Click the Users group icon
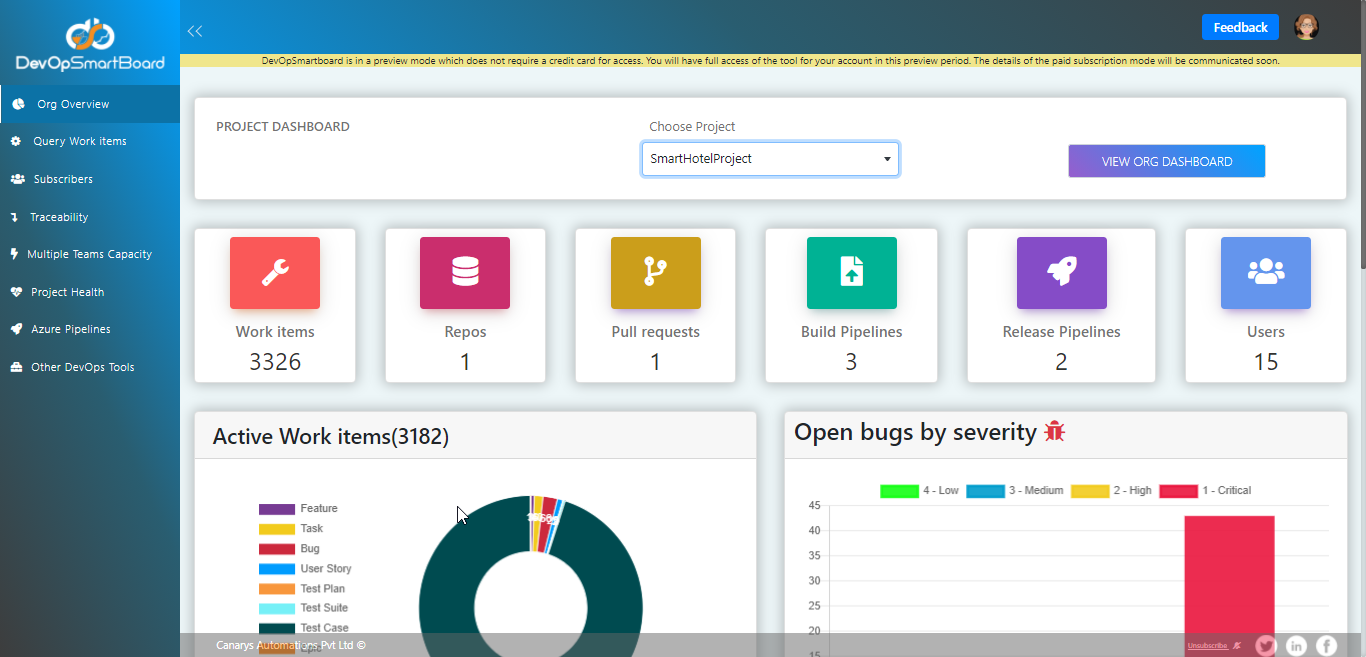This screenshot has width=1366, height=657. click(1266, 272)
